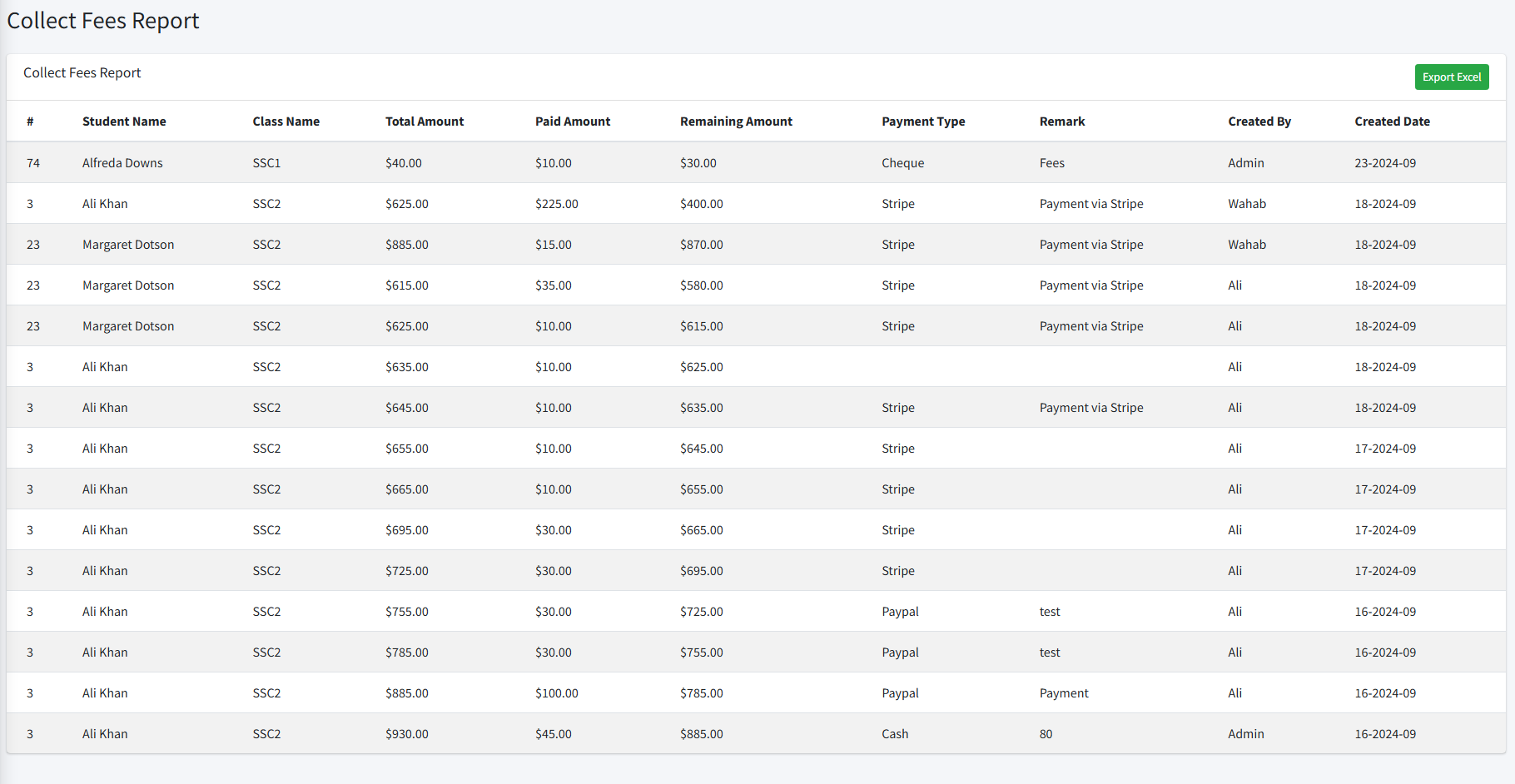Click the SSC1 class name cell
Screen dimensions: 1515x784
pos(266,163)
